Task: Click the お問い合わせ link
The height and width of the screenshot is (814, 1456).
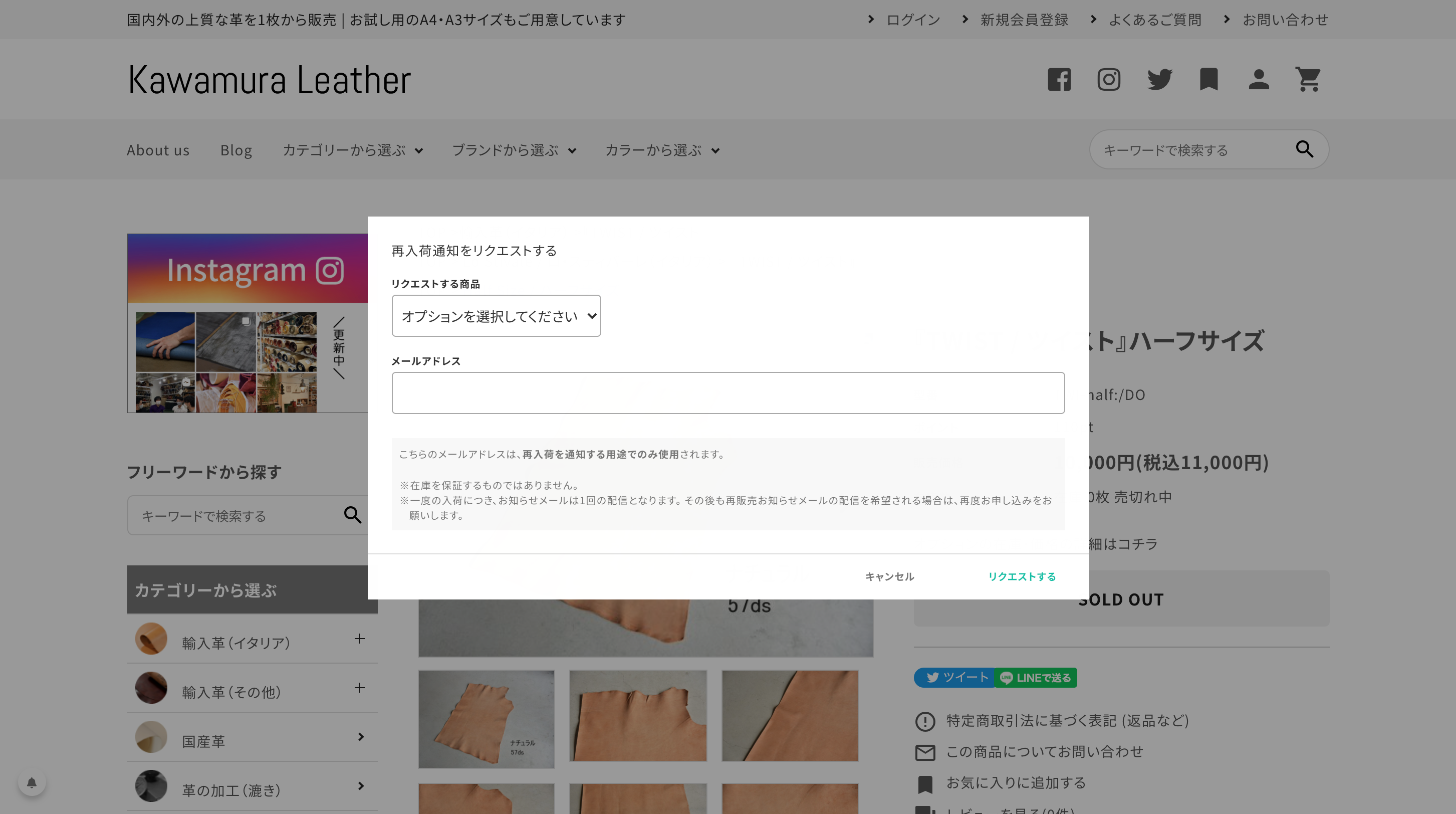Action: [1285, 20]
